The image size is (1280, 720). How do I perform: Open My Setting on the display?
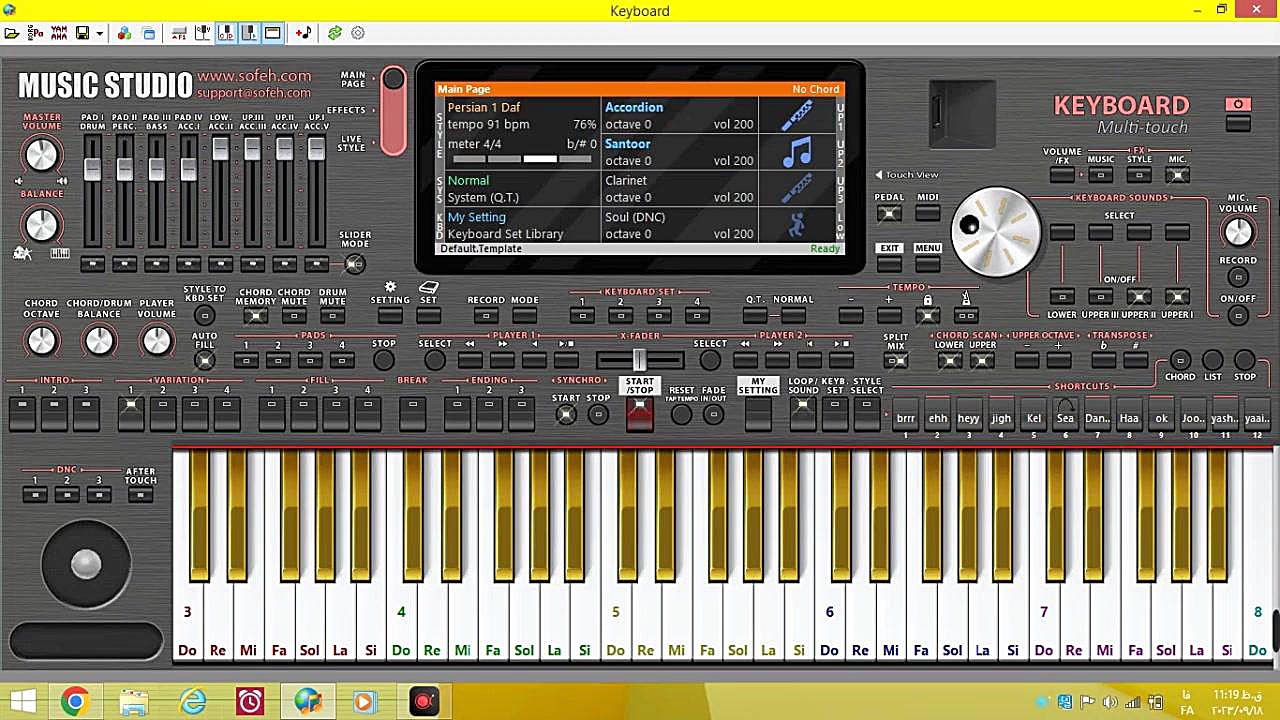(x=477, y=217)
